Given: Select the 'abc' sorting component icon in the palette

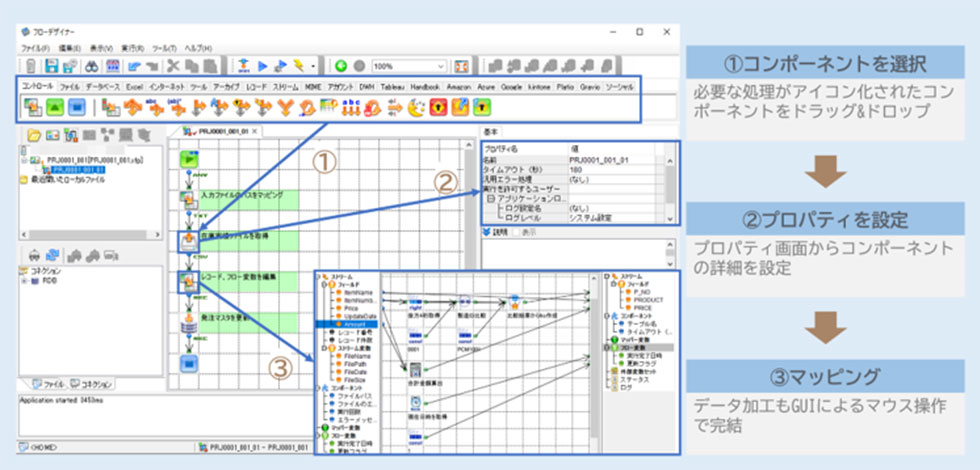Looking at the screenshot, I should [351, 108].
